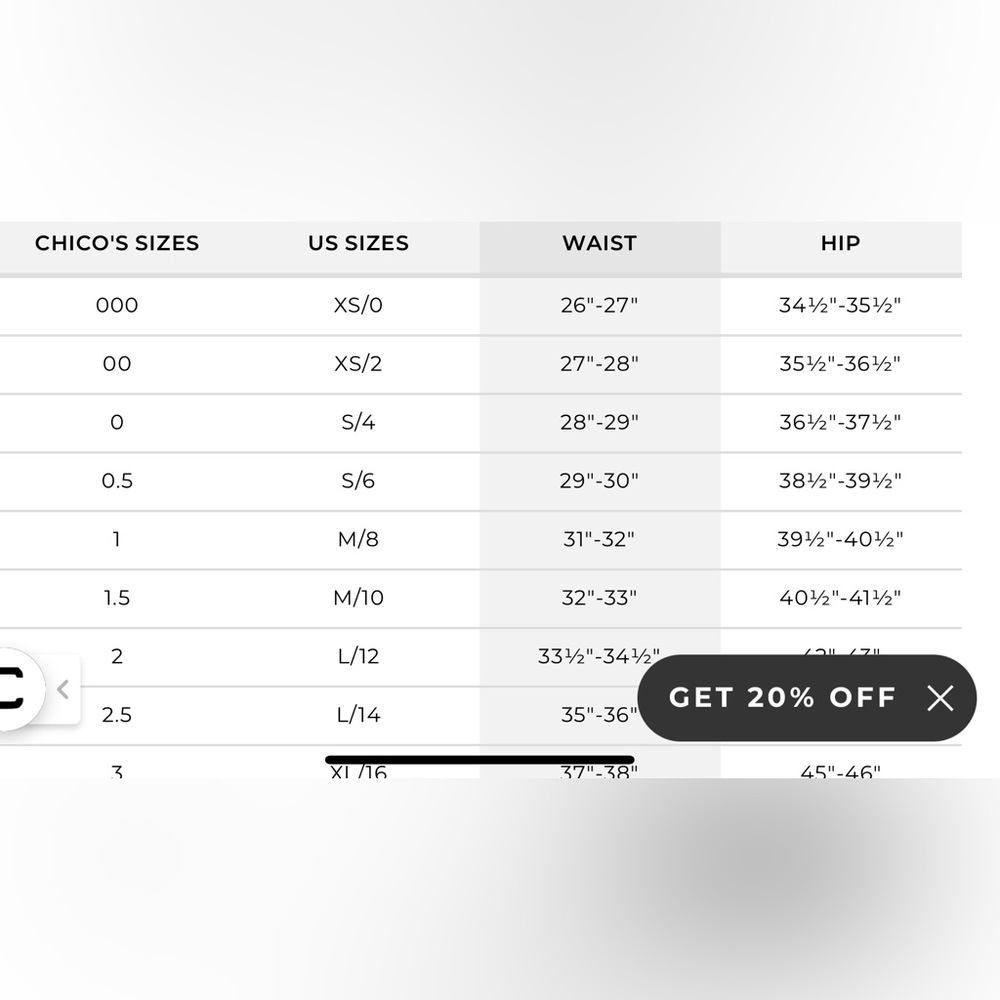1000x1000 pixels.
Task: Select the L/12 US size cell
Action: pos(358,656)
